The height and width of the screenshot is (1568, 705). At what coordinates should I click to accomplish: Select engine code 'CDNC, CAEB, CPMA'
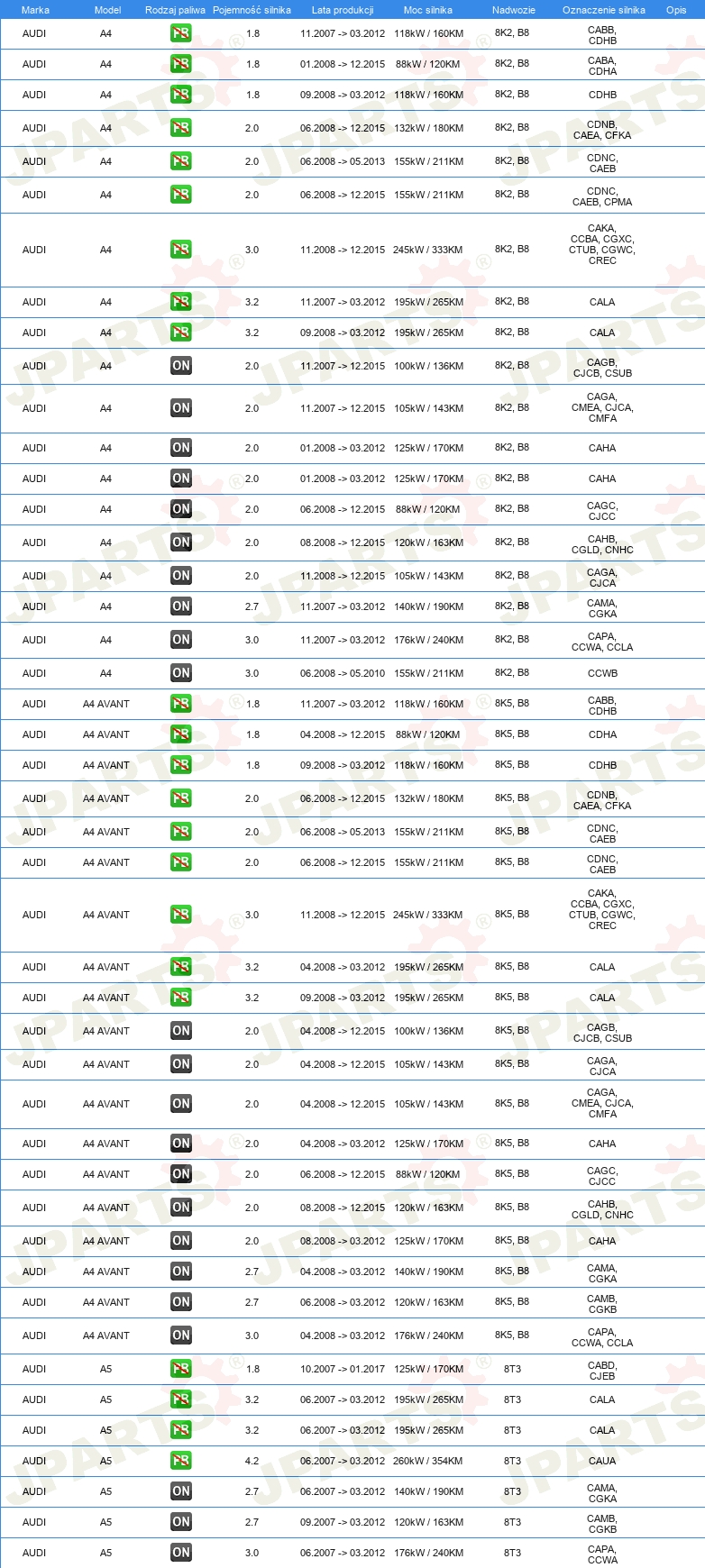coord(602,196)
